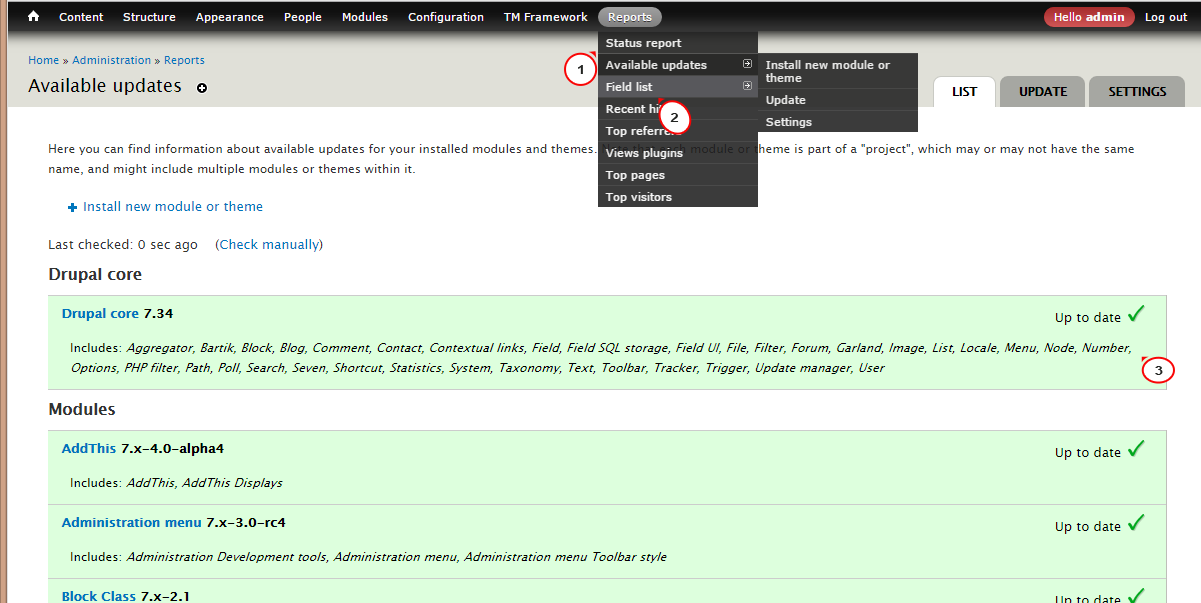The height and width of the screenshot is (603, 1201).
Task: Open the Content menu
Action: [x=81, y=17]
